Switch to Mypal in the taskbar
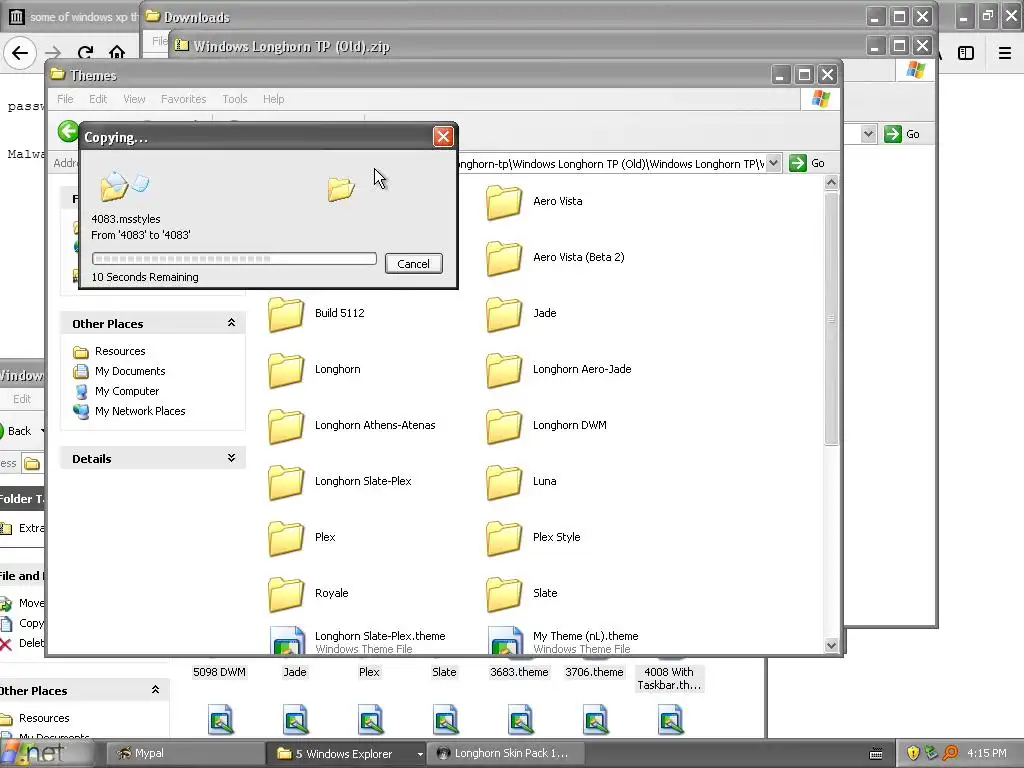The height and width of the screenshot is (768, 1024). click(185, 754)
